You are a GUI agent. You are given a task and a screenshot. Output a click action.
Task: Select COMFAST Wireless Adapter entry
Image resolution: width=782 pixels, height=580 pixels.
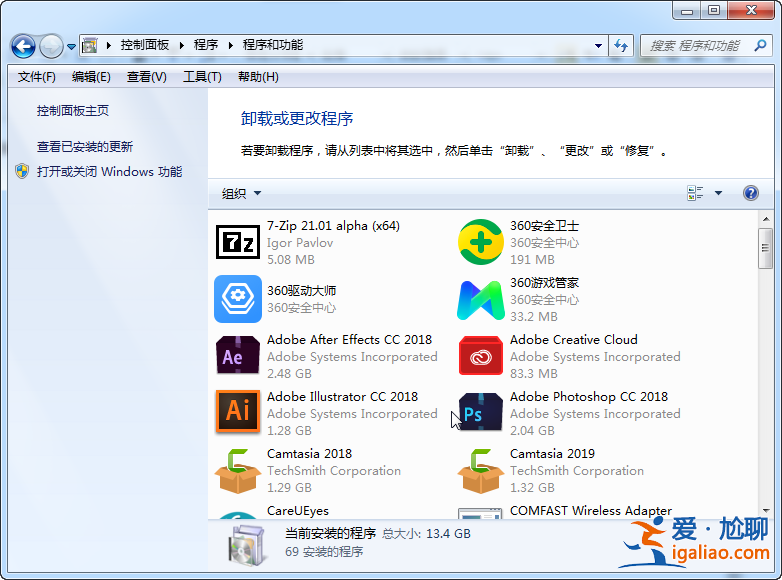tap(590, 511)
